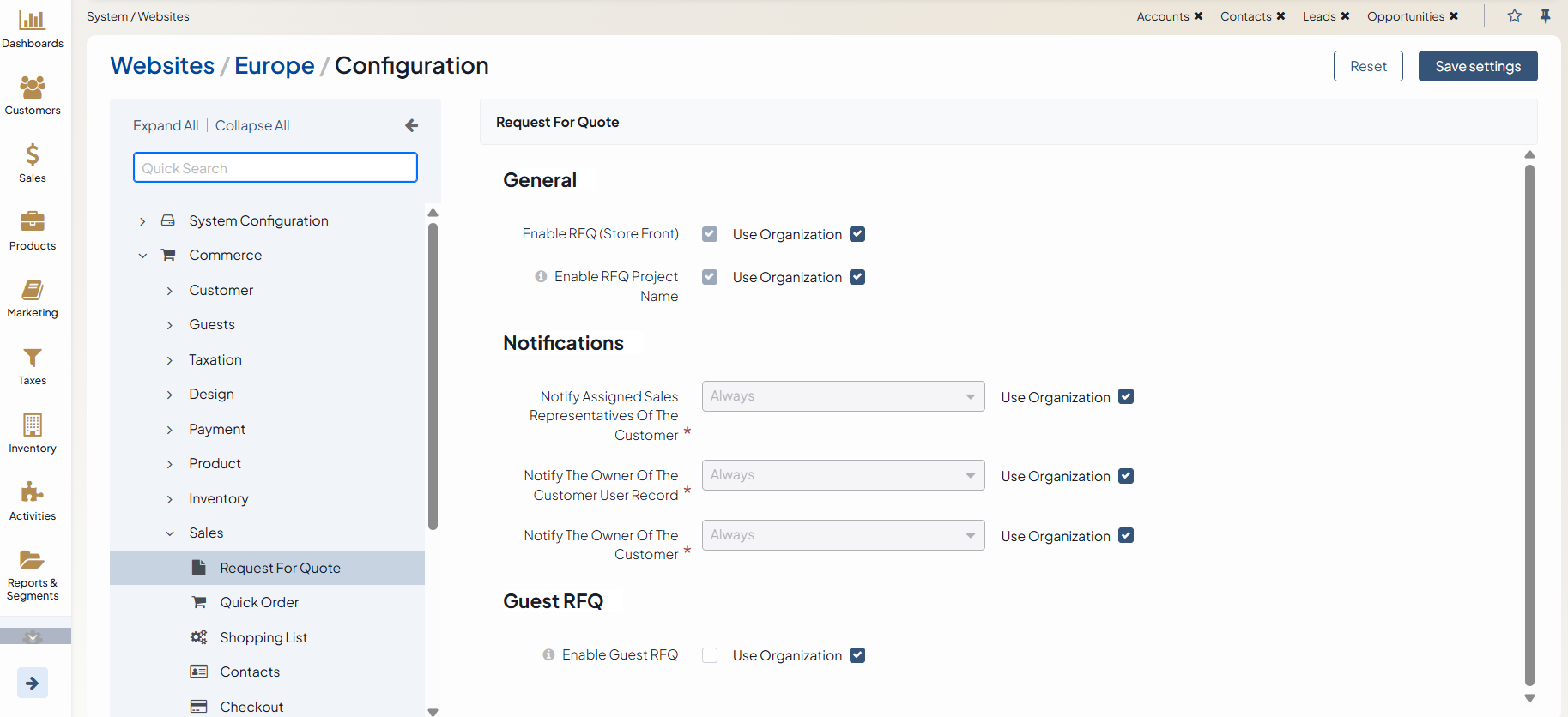Expand the System Configuration tree node

point(142,221)
